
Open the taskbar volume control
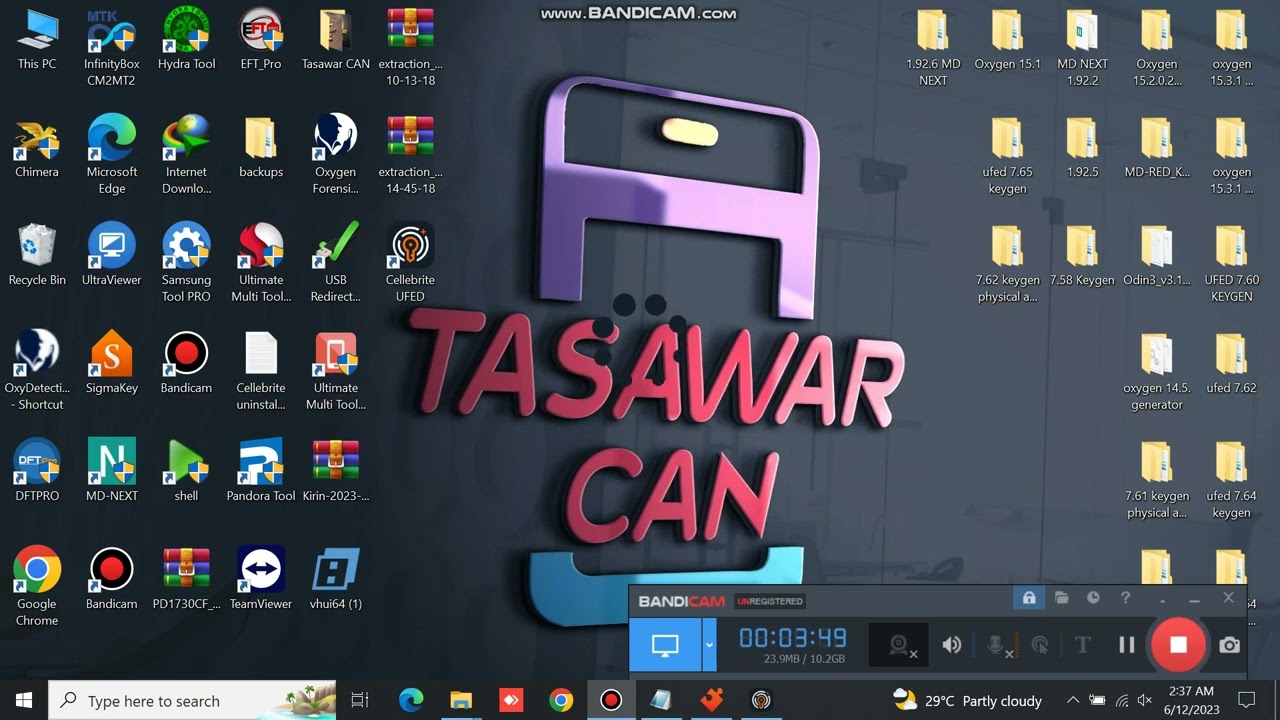click(1146, 700)
